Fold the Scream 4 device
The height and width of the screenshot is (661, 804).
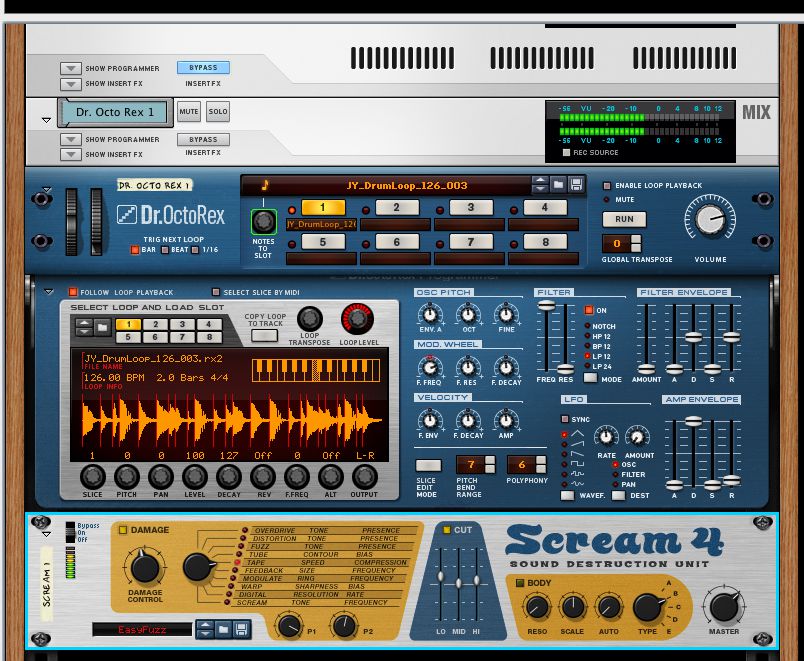click(x=47, y=534)
